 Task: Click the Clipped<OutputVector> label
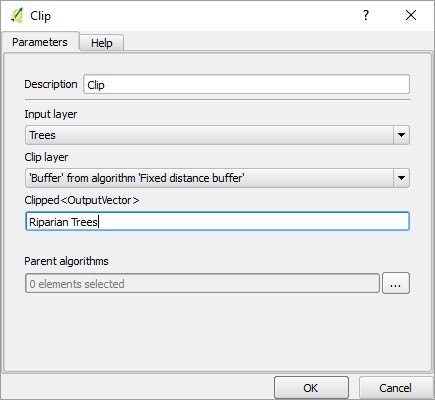(82, 200)
